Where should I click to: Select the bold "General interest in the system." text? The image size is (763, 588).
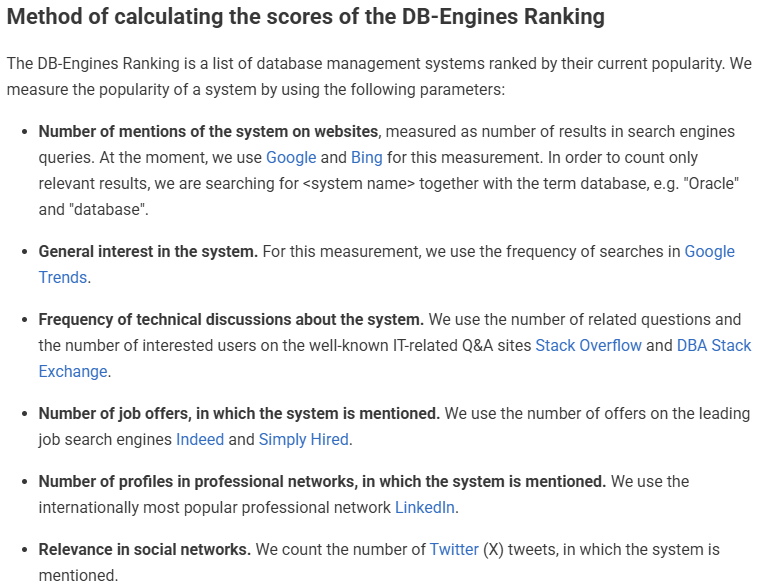pos(148,252)
